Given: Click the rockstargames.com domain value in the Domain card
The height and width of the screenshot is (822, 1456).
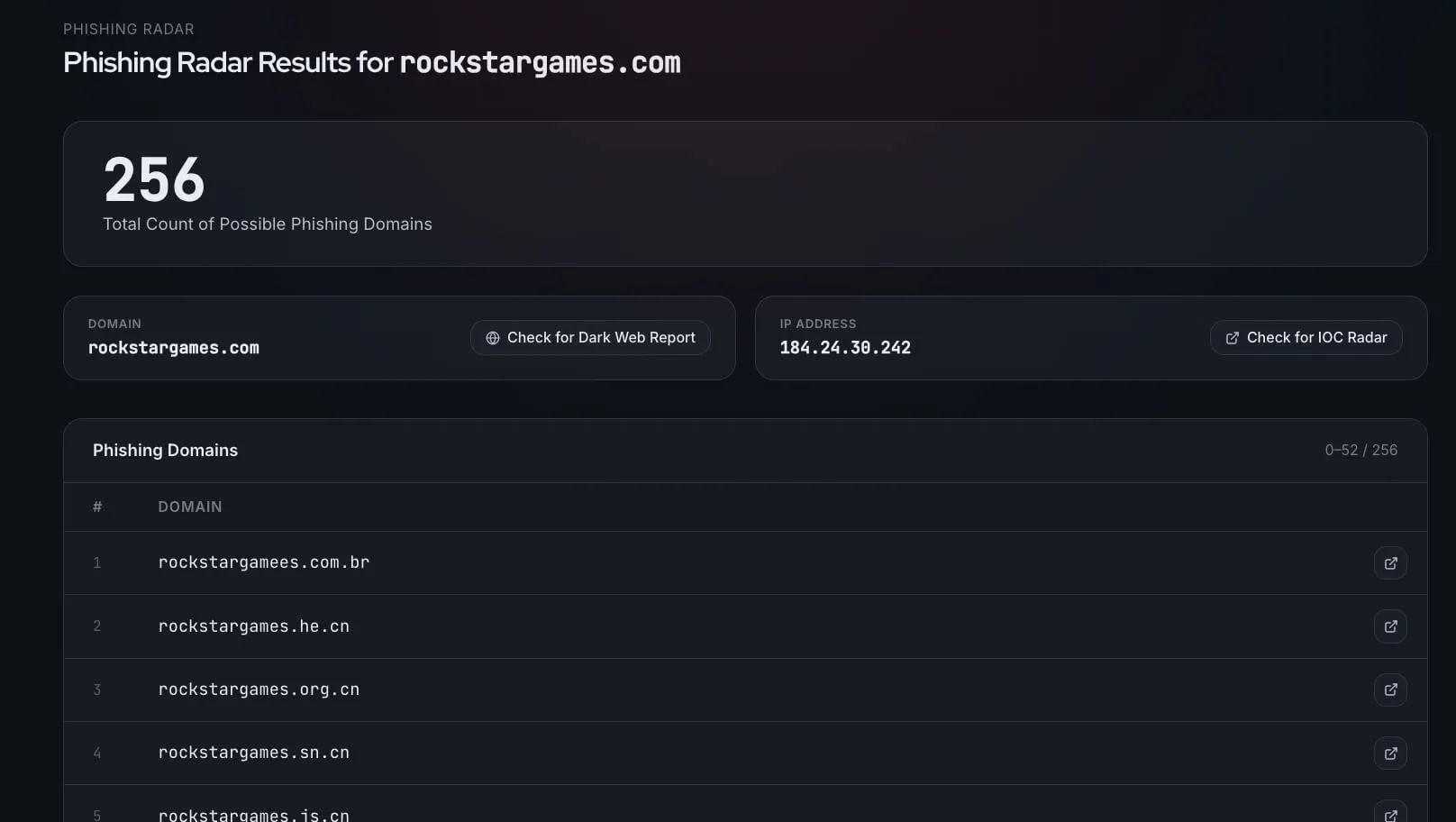Looking at the screenshot, I should (x=174, y=348).
